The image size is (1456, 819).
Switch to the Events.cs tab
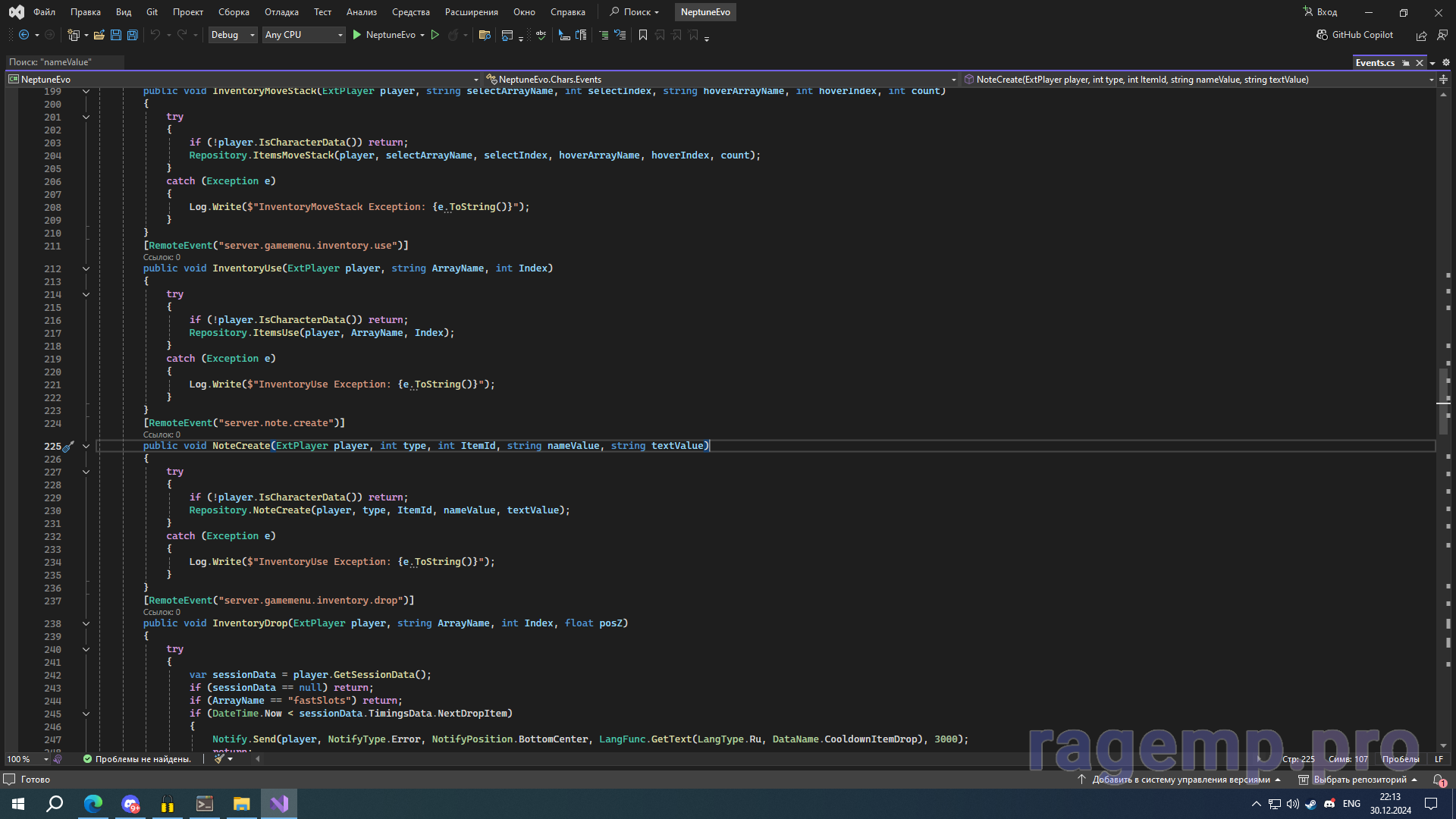click(x=1374, y=63)
